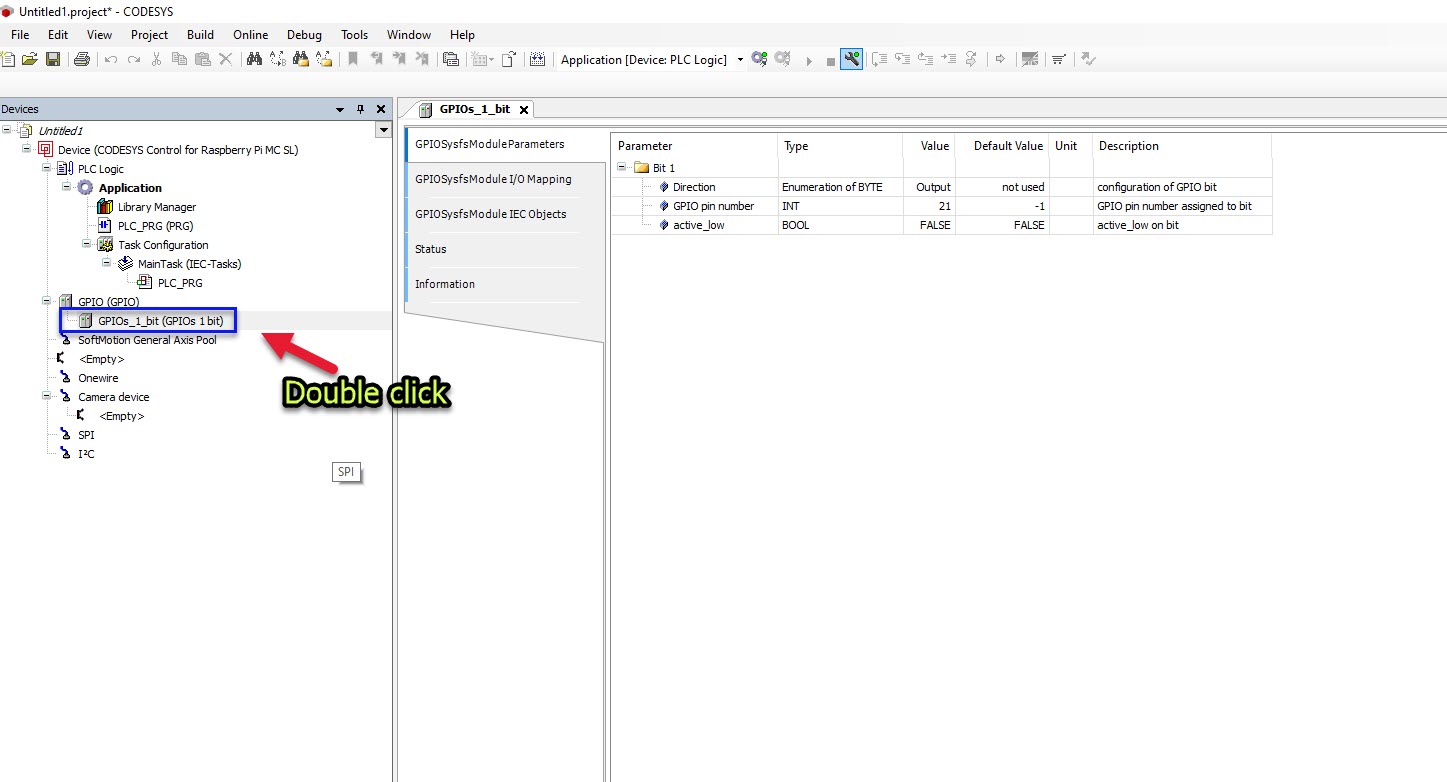Open the Application device dropdown arrow

click(x=740, y=60)
